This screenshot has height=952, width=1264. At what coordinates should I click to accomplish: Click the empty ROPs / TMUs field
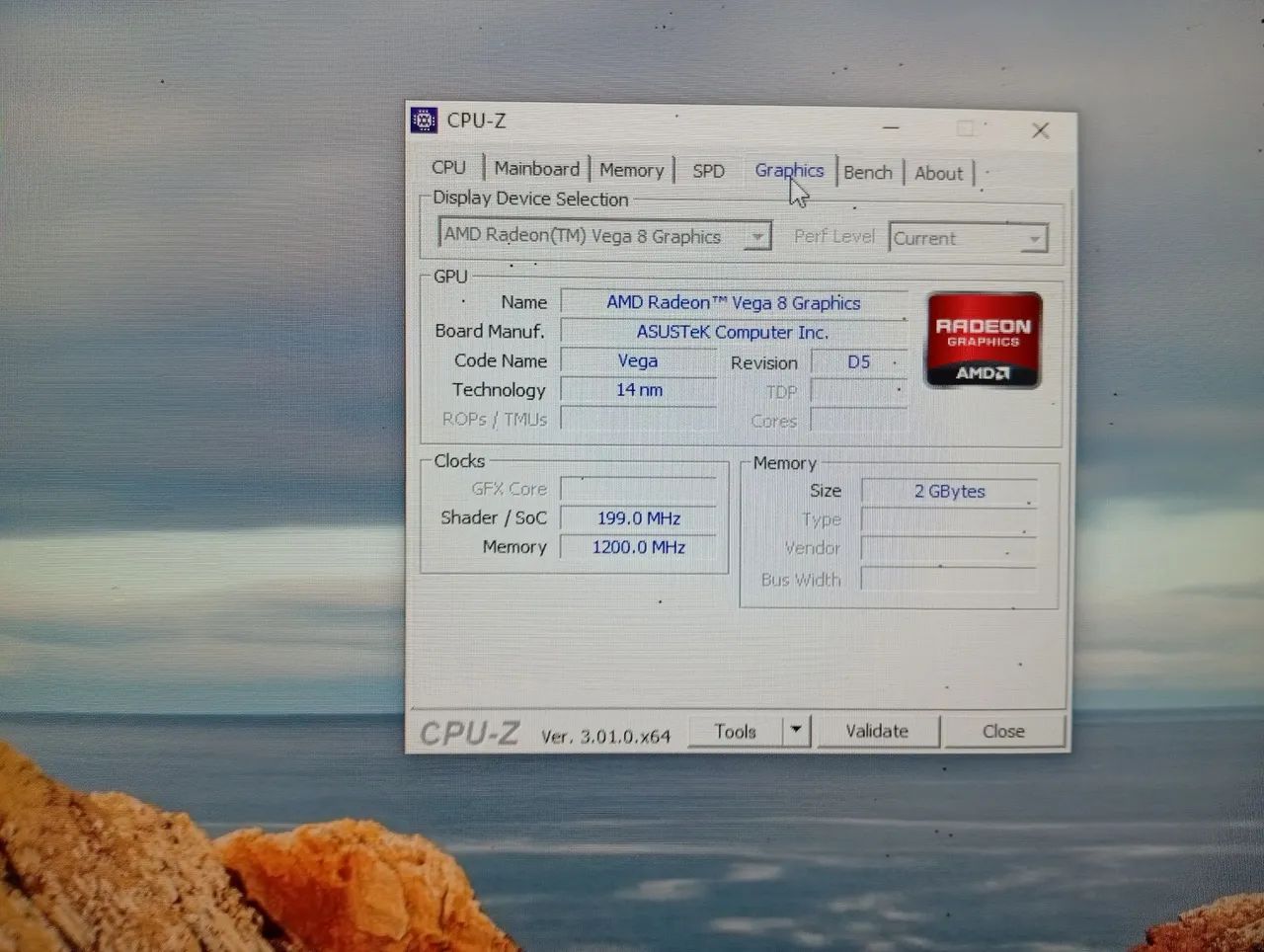click(638, 419)
